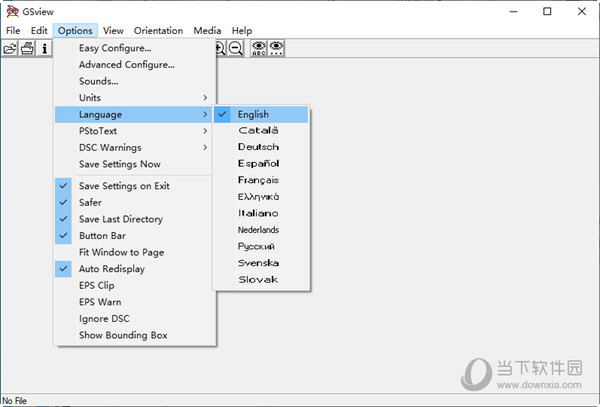Click the GSview title bar app icon

click(12, 11)
